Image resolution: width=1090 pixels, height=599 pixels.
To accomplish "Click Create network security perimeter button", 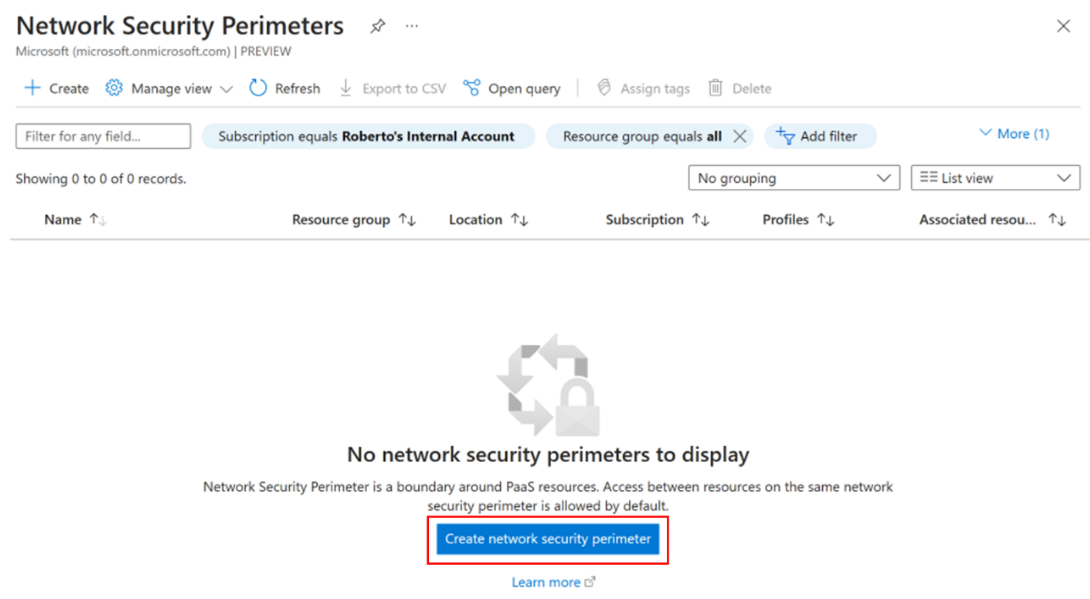I will 548,539.
